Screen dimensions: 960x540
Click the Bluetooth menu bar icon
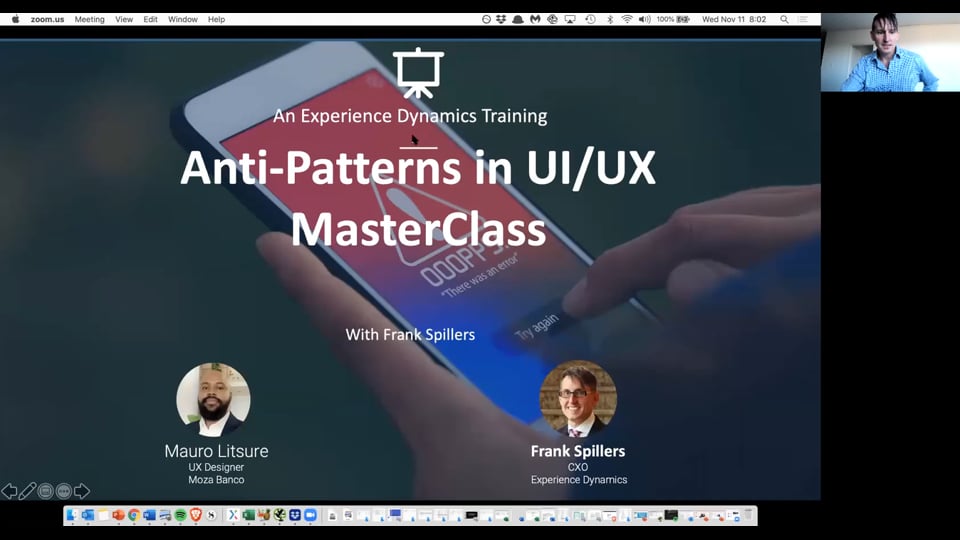tap(610, 19)
